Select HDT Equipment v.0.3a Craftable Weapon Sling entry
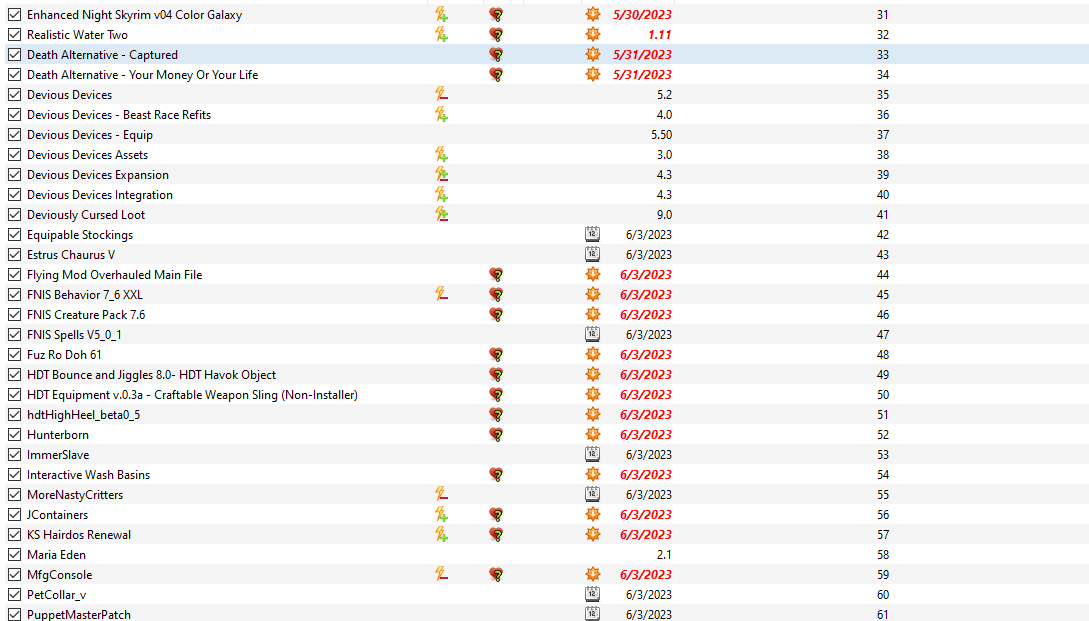Viewport: 1089px width, 621px height. click(x=192, y=395)
